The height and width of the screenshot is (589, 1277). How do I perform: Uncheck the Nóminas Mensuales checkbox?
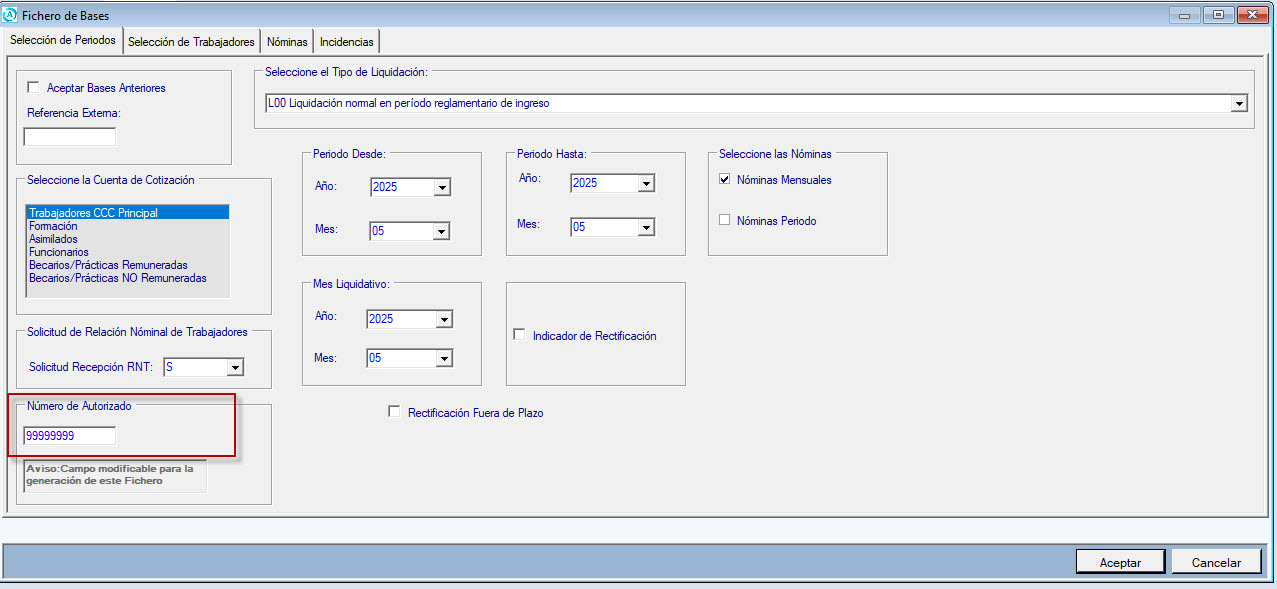click(x=725, y=180)
